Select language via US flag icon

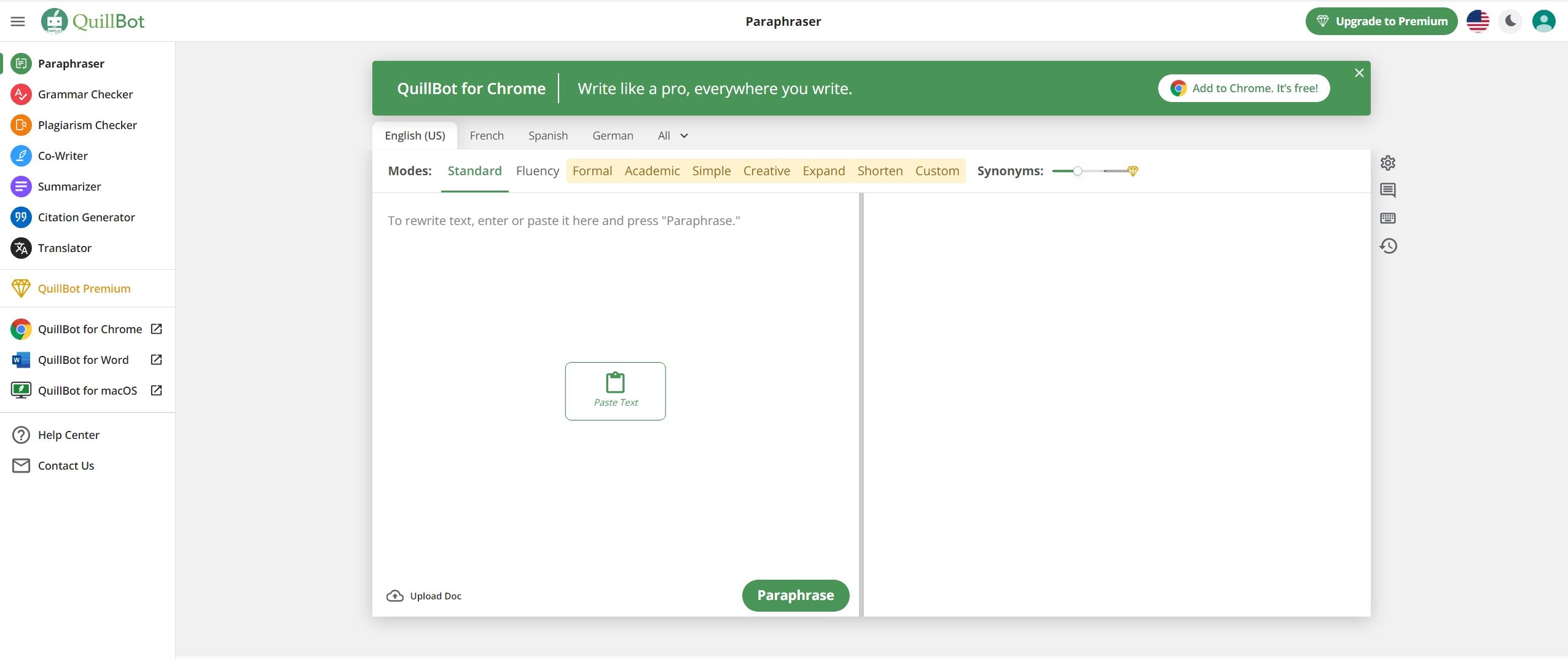1478,22
